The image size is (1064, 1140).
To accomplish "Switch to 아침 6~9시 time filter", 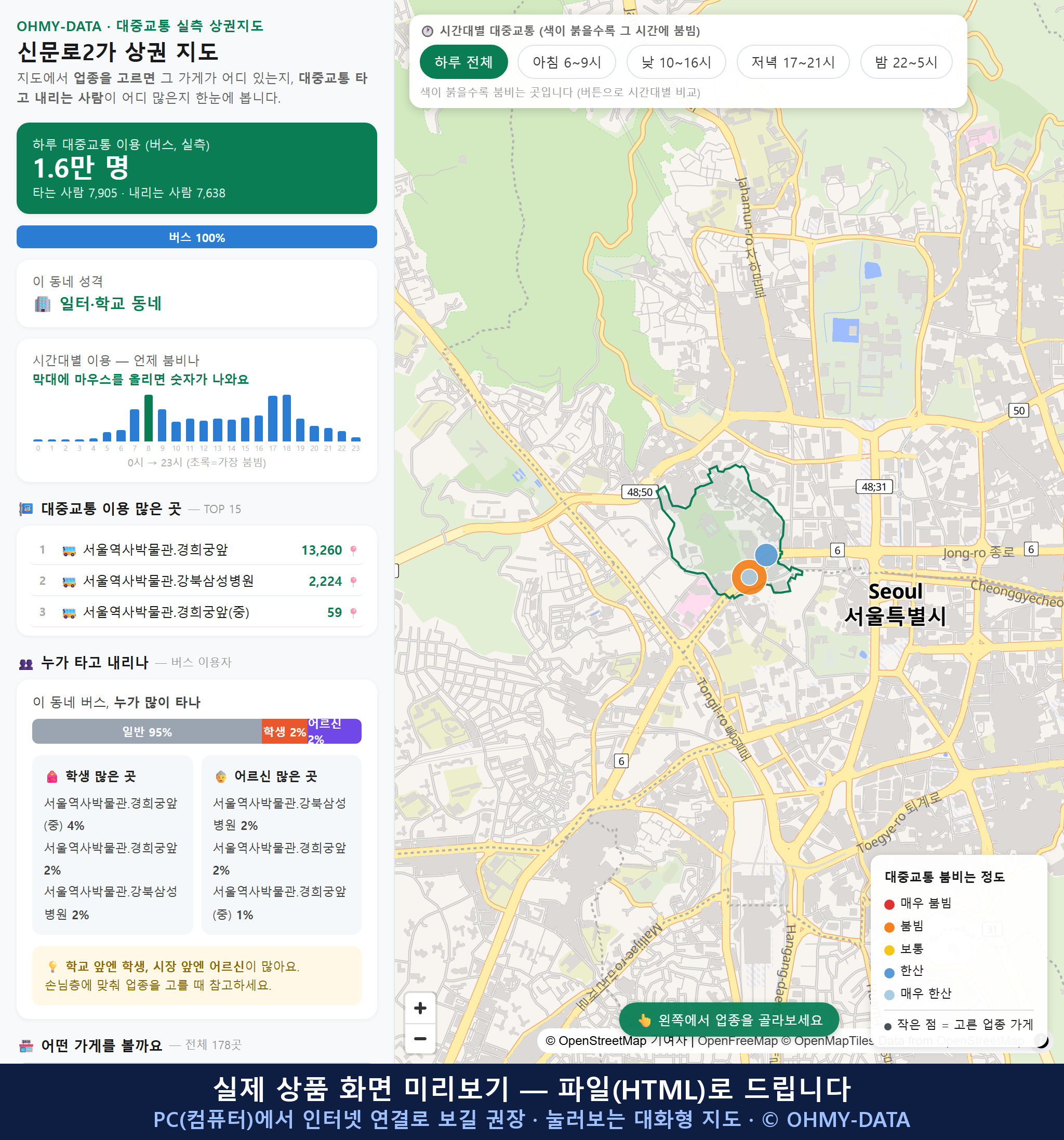I will tap(566, 62).
